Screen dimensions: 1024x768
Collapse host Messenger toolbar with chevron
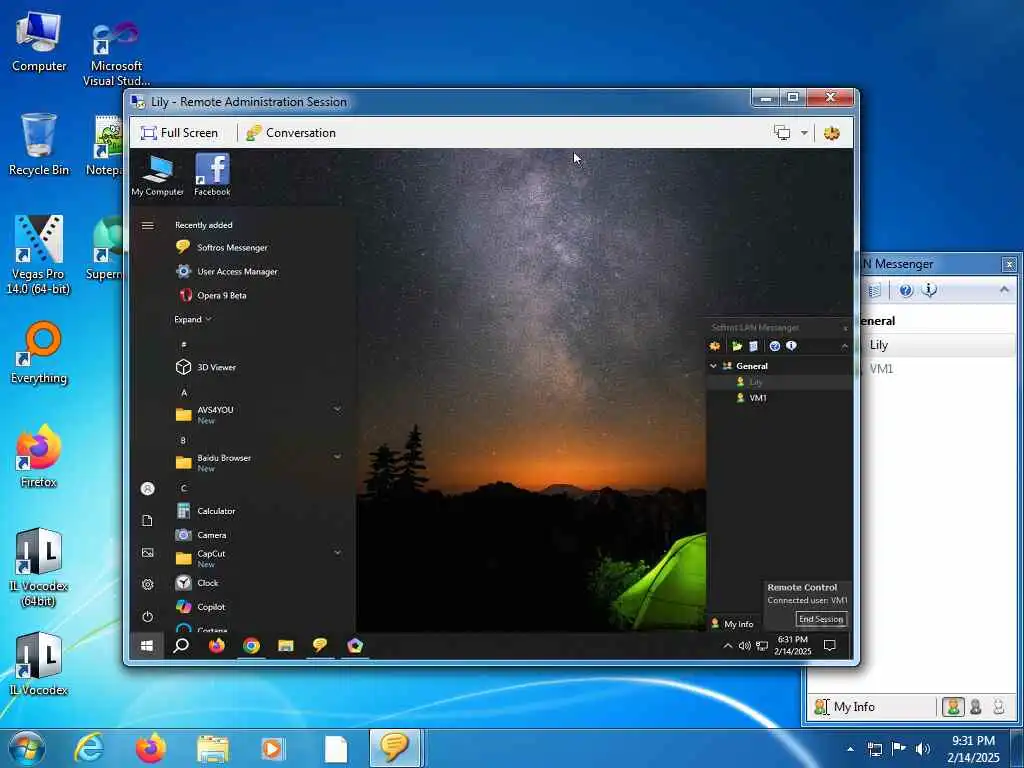point(1004,289)
